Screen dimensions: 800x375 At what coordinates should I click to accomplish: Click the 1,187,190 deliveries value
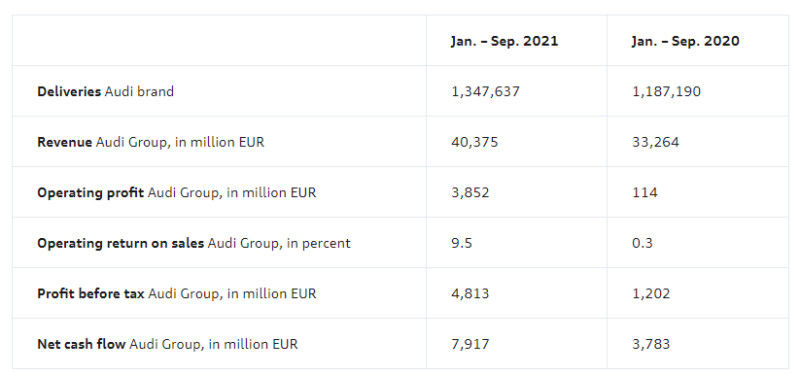(666, 91)
